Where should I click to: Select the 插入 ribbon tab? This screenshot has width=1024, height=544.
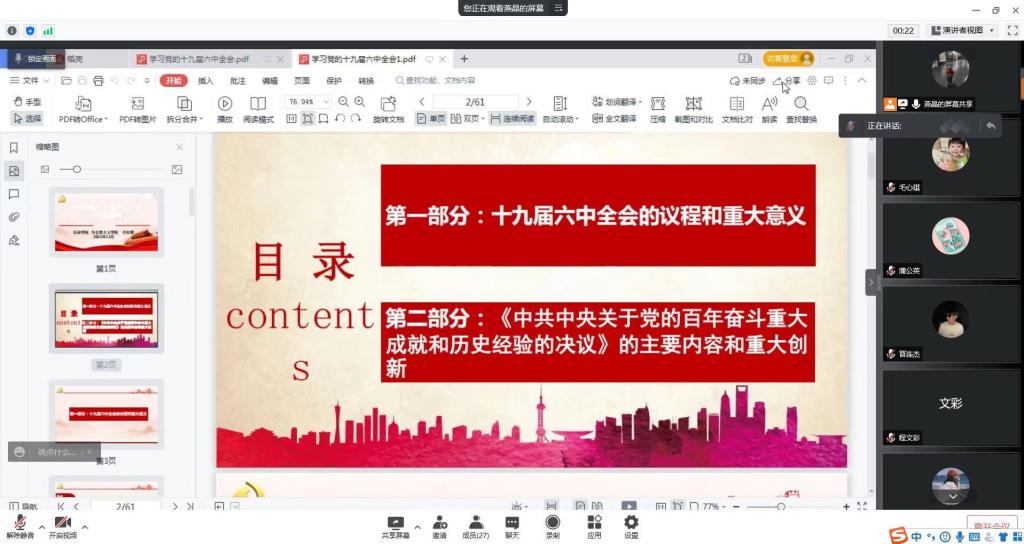tap(206, 80)
